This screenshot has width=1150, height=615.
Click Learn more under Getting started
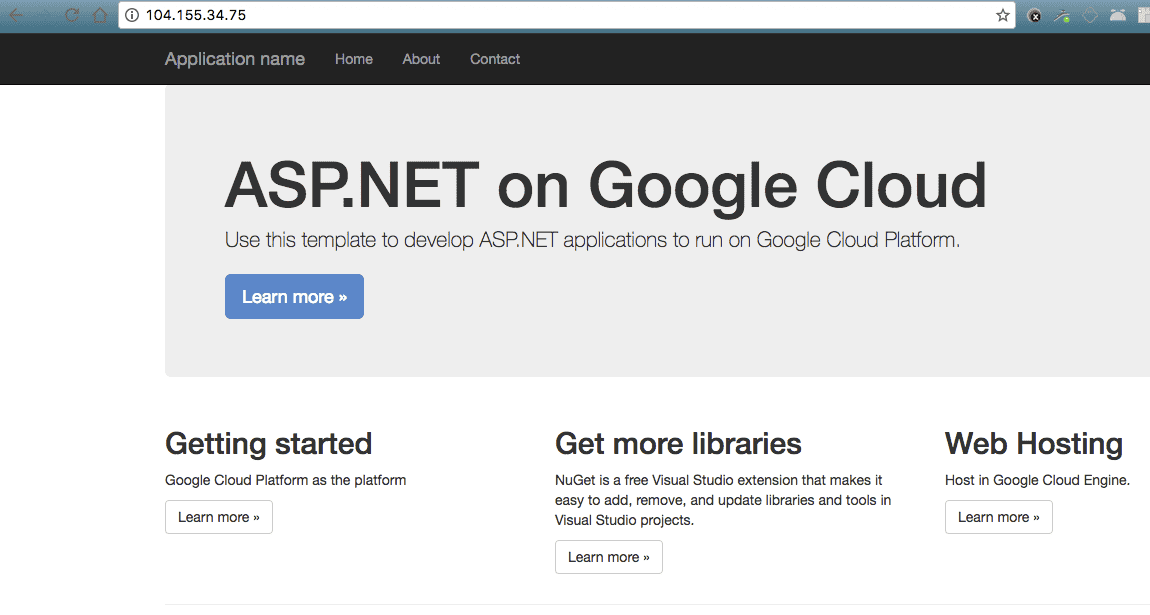click(x=218, y=517)
